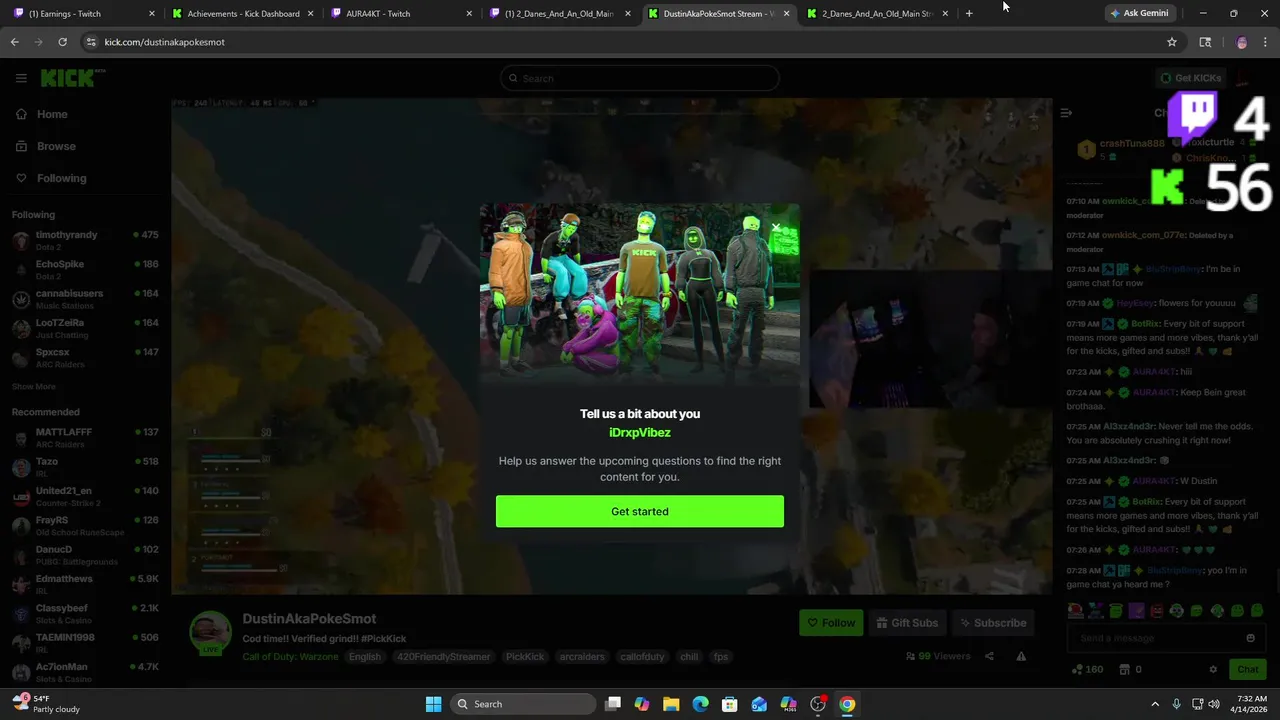Image resolution: width=1280 pixels, height=720 pixels.
Task: Follow DustinAkaPokeSmot
Action: pyautogui.click(x=831, y=623)
